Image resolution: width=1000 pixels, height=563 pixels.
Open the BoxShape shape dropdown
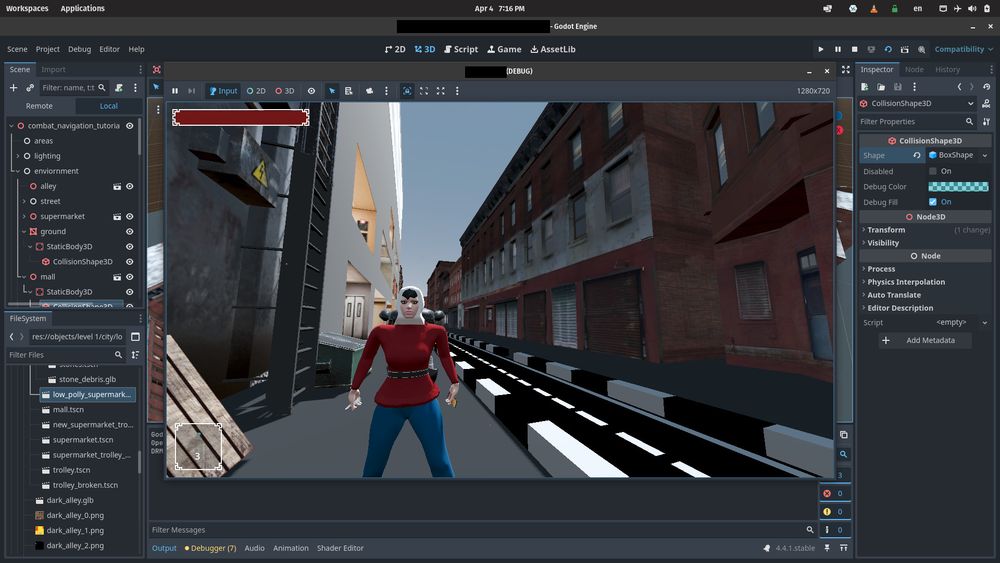[x=958, y=155]
